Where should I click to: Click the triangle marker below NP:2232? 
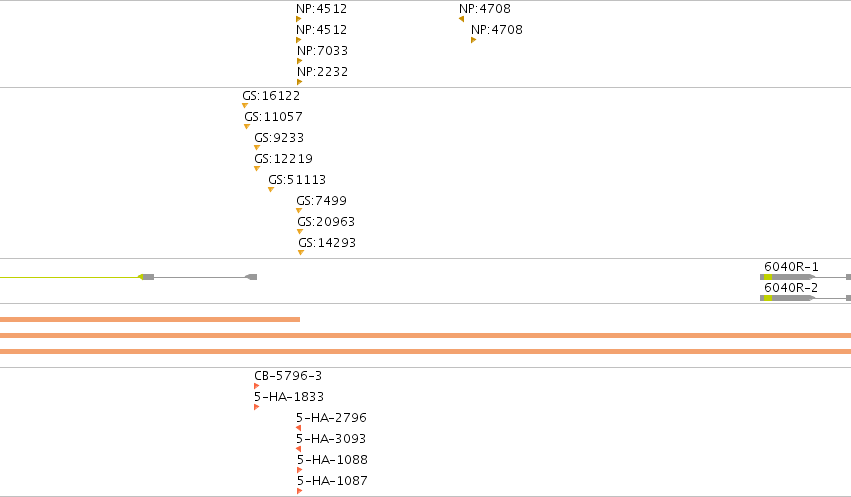[x=300, y=82]
